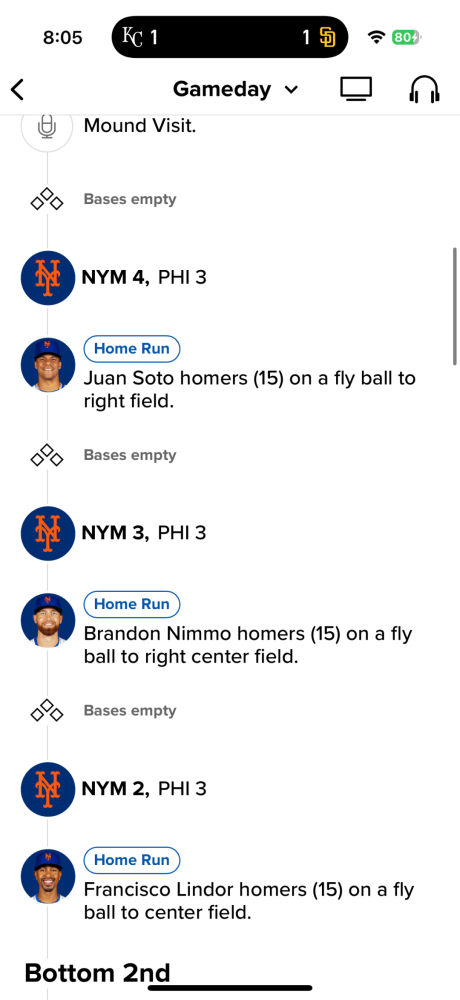Viewport: 460px width, 1000px height.
Task: Tap the KC vs SD live score pill
Action: point(230,37)
